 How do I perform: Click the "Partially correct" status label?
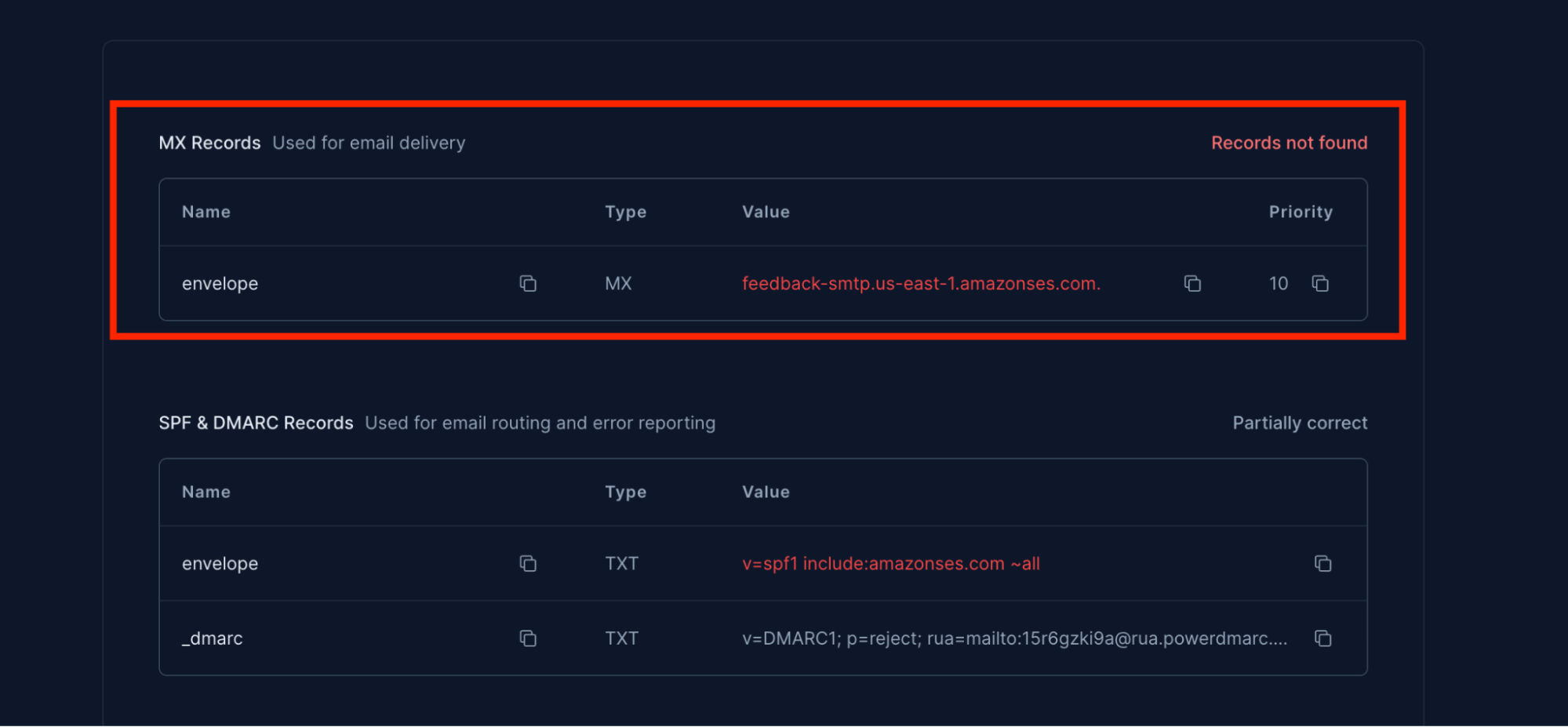(x=1299, y=423)
